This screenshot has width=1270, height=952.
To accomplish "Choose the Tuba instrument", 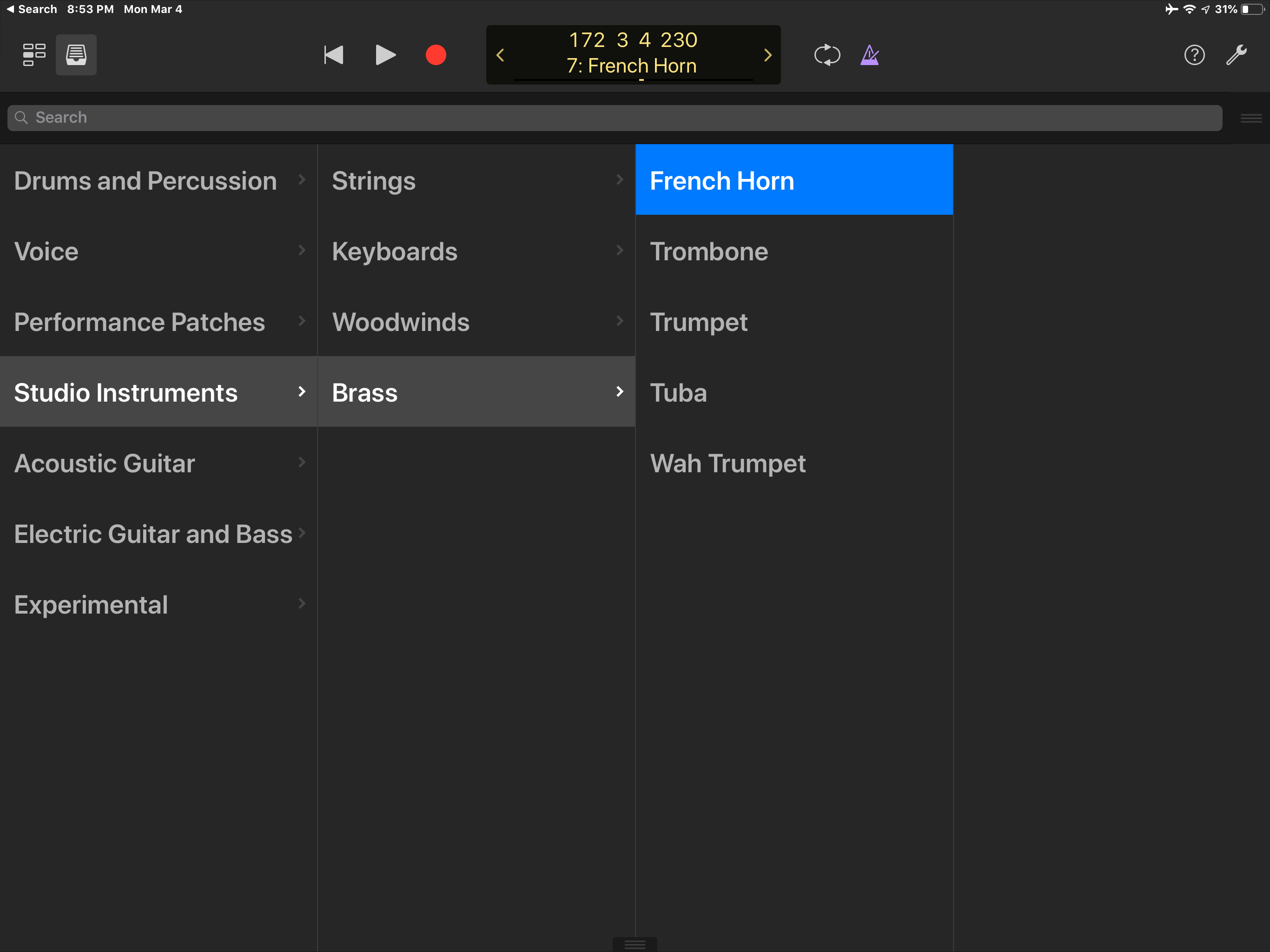I will [794, 393].
